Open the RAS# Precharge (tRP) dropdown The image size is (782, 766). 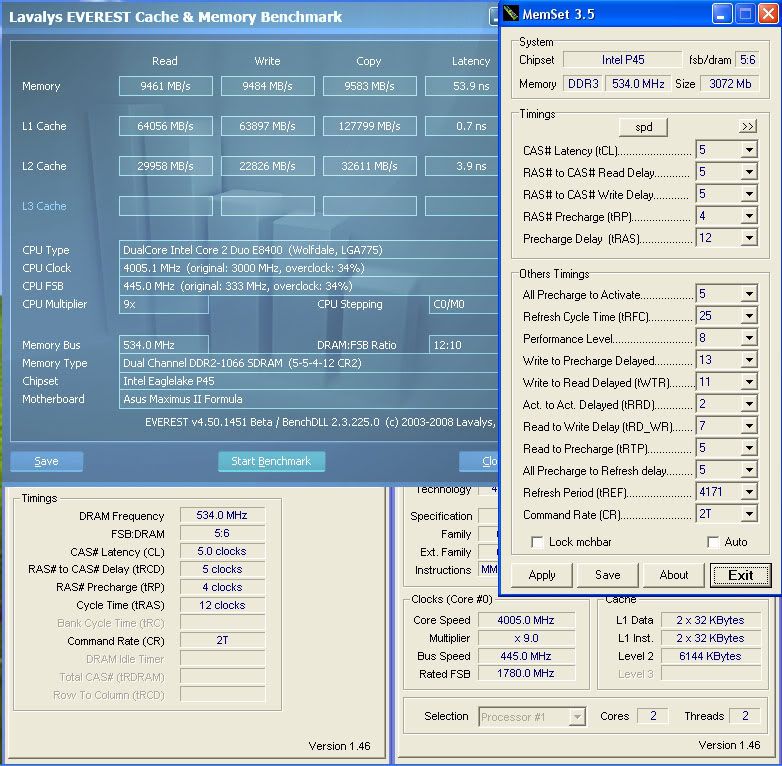[749, 216]
